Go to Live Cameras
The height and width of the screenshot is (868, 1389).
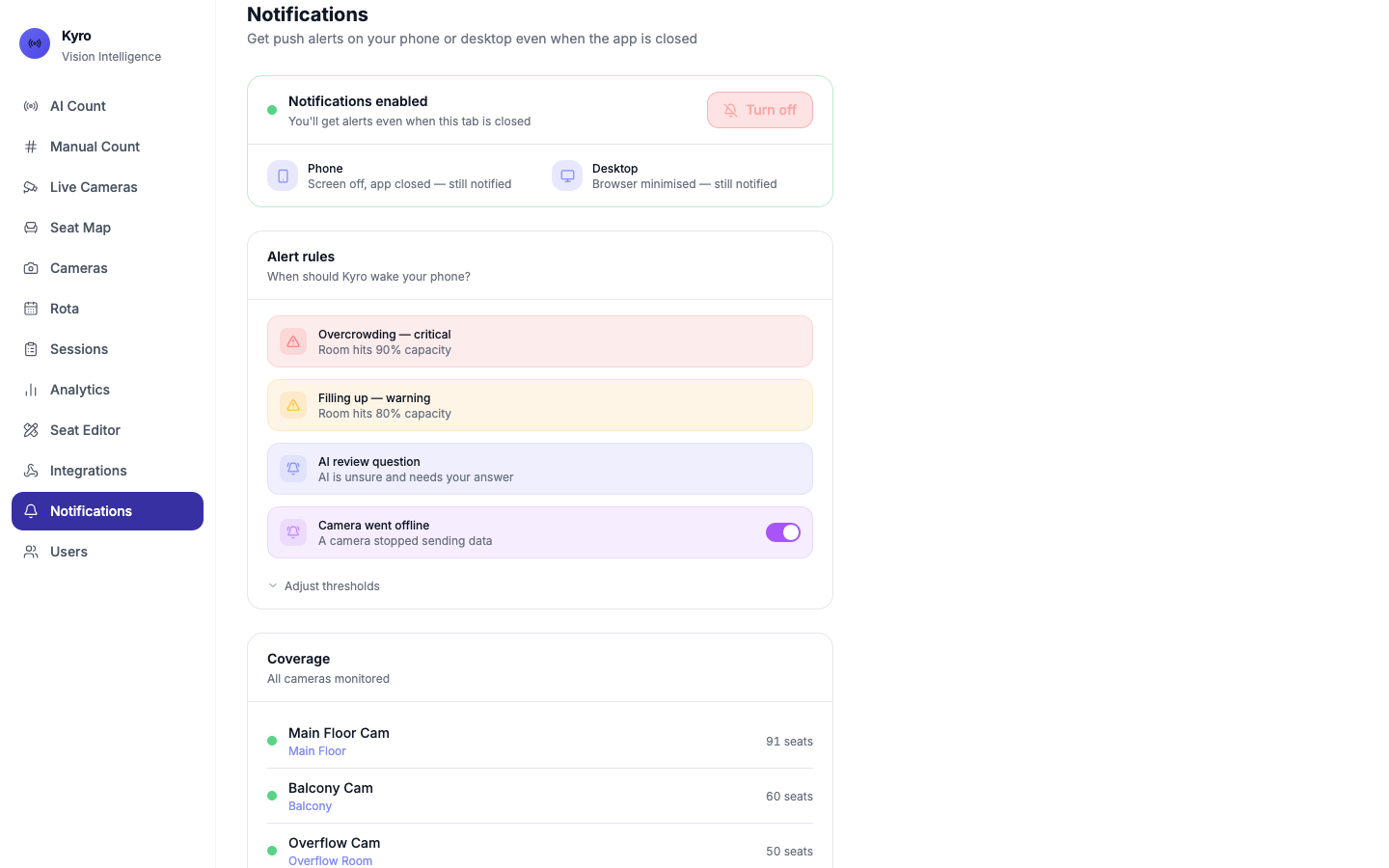(107, 187)
